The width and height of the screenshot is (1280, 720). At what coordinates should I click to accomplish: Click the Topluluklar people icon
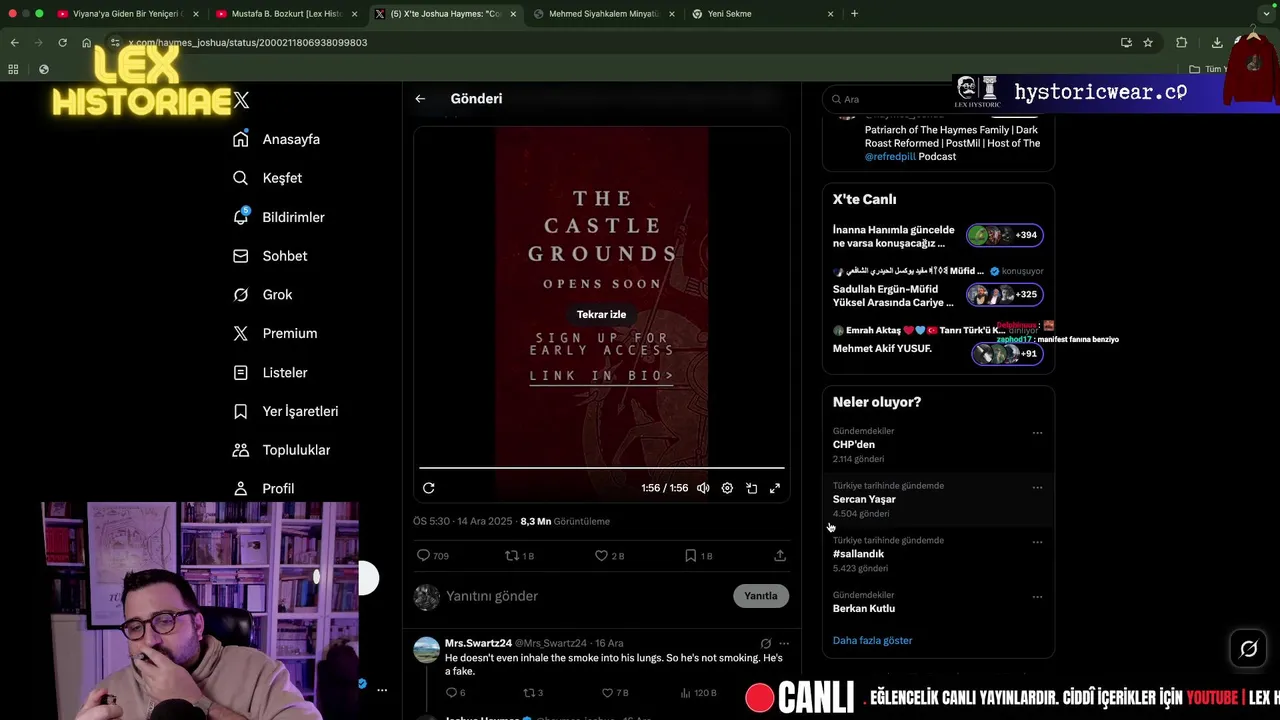click(240, 450)
